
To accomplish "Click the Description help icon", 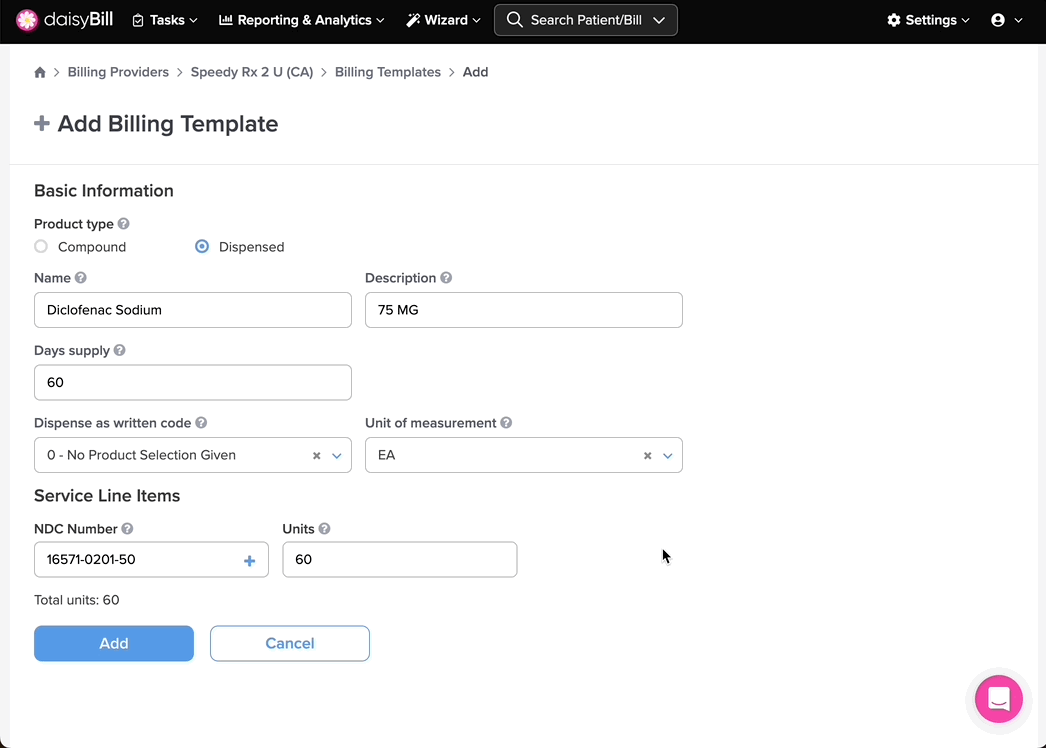I will [x=446, y=278].
